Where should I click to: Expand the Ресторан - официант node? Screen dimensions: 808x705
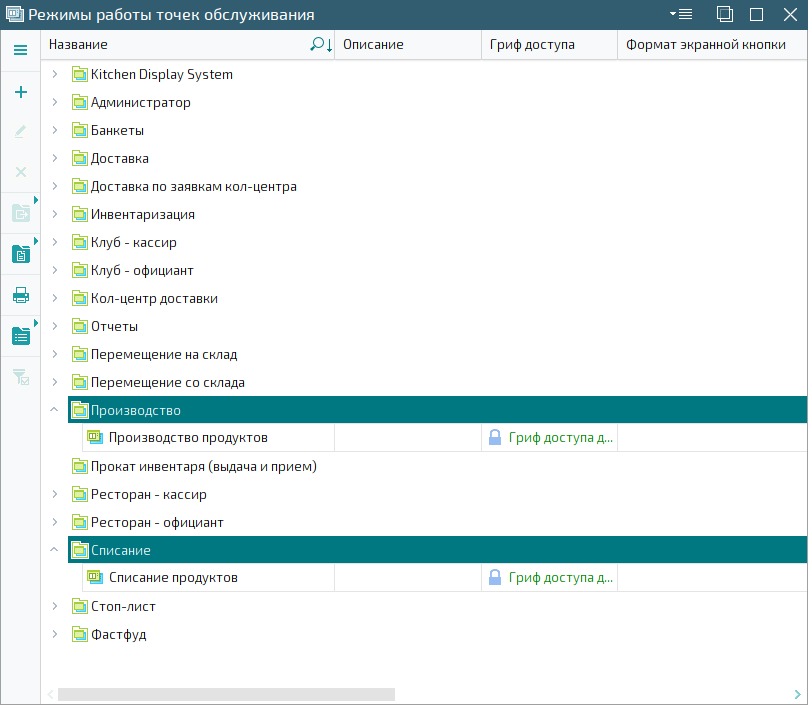[55, 522]
